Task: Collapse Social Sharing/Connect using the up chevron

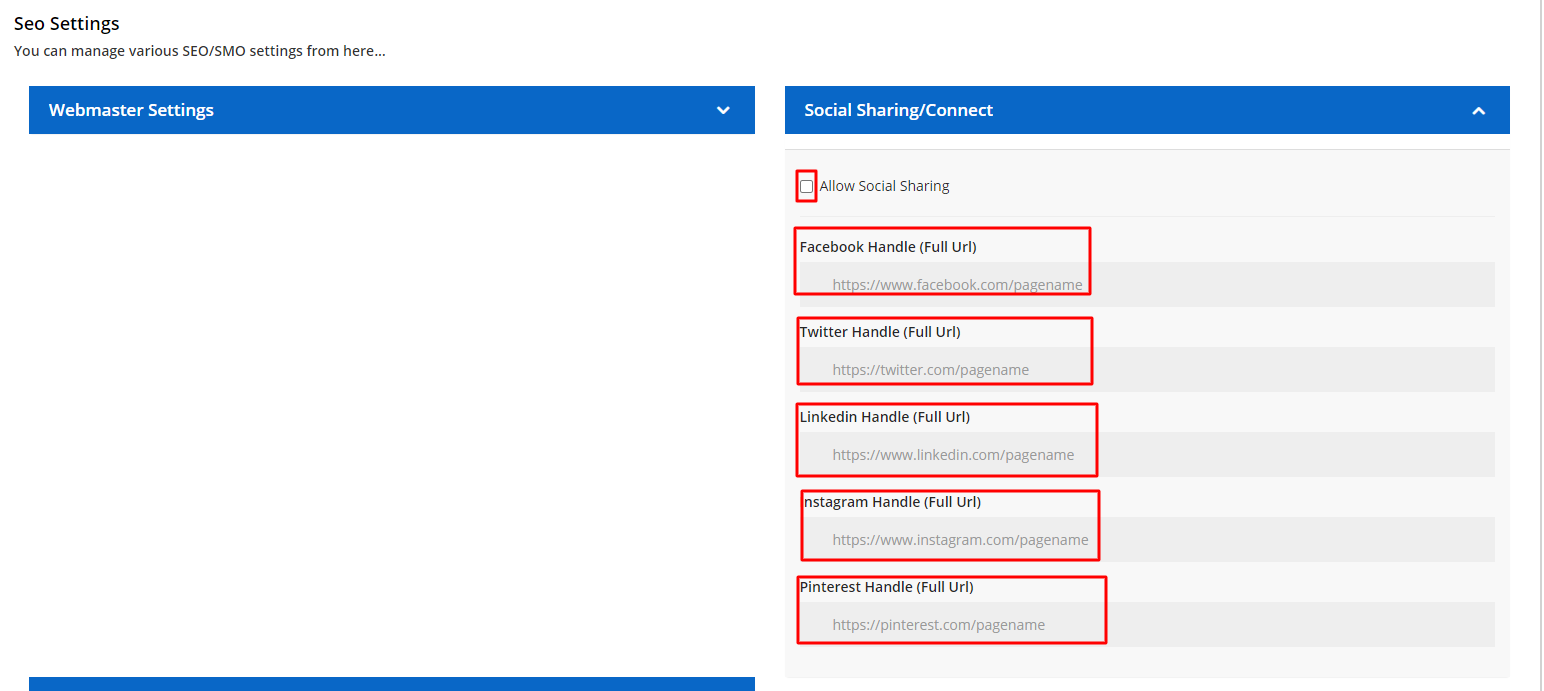Action: point(1478,111)
